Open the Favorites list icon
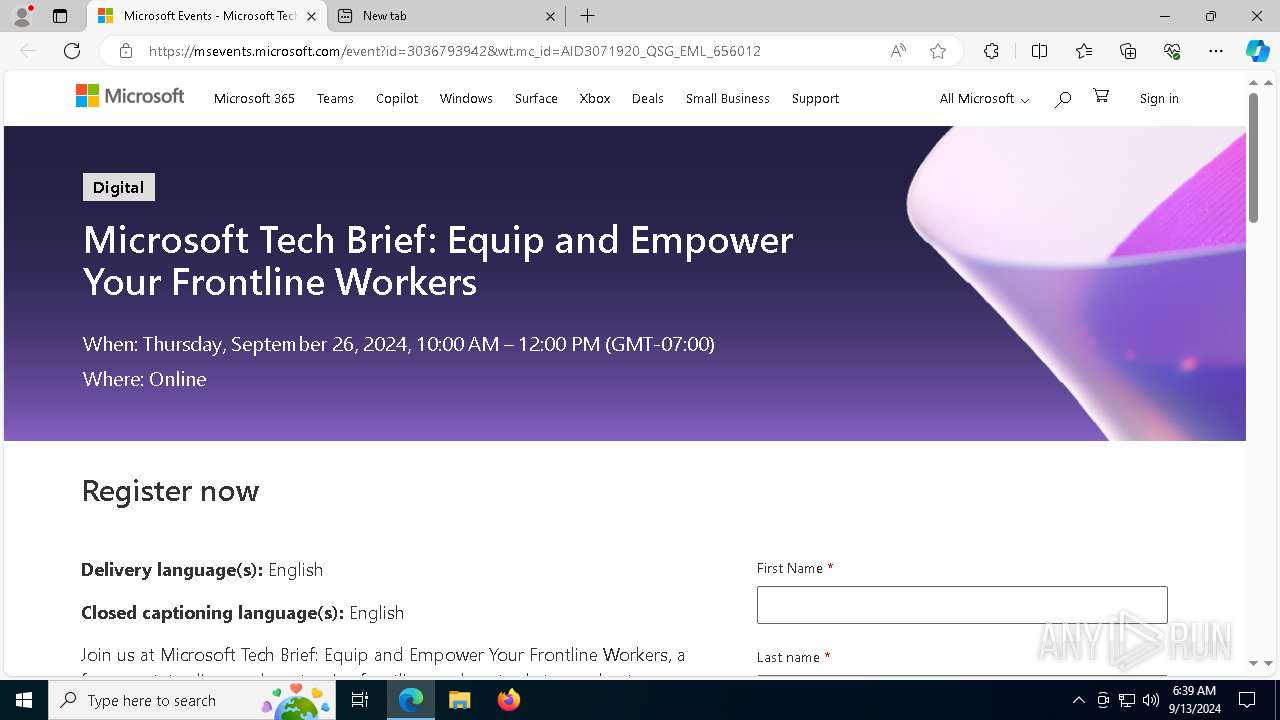 click(1084, 51)
